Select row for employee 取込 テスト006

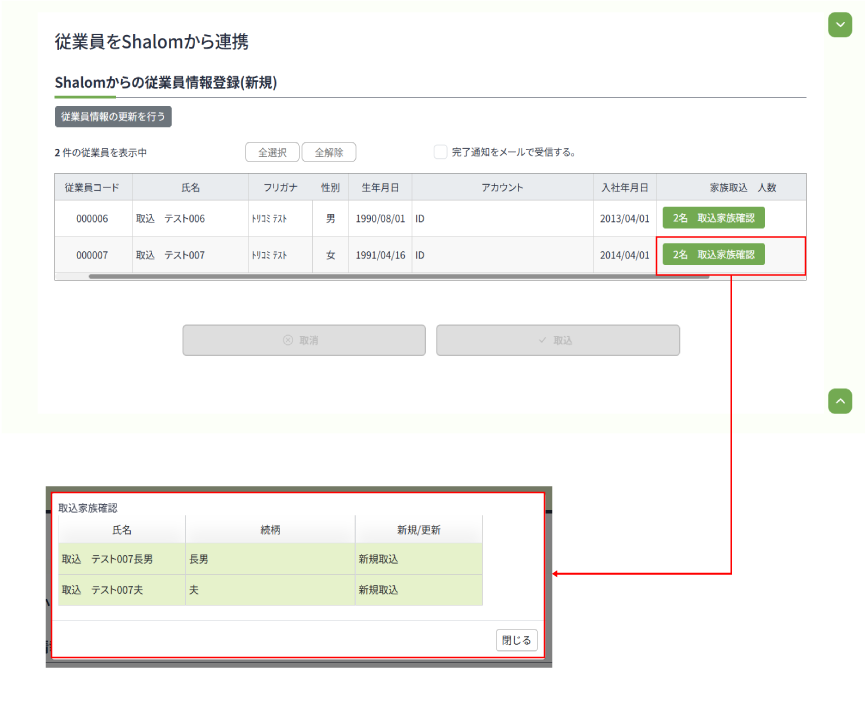click(170, 218)
